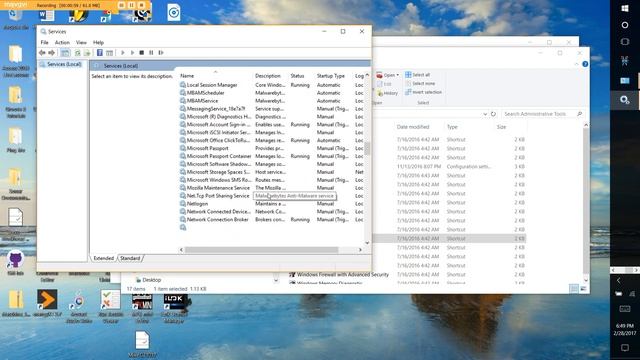Click the Services vertical scrollbar down arrow
Image resolution: width=640 pixels, height=360 pixels.
[367, 243]
